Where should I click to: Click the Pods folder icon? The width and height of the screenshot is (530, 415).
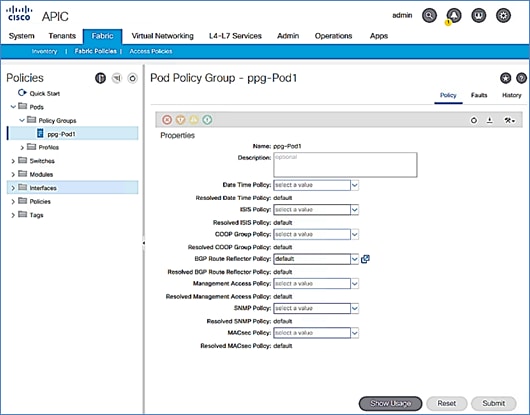tap(23, 106)
